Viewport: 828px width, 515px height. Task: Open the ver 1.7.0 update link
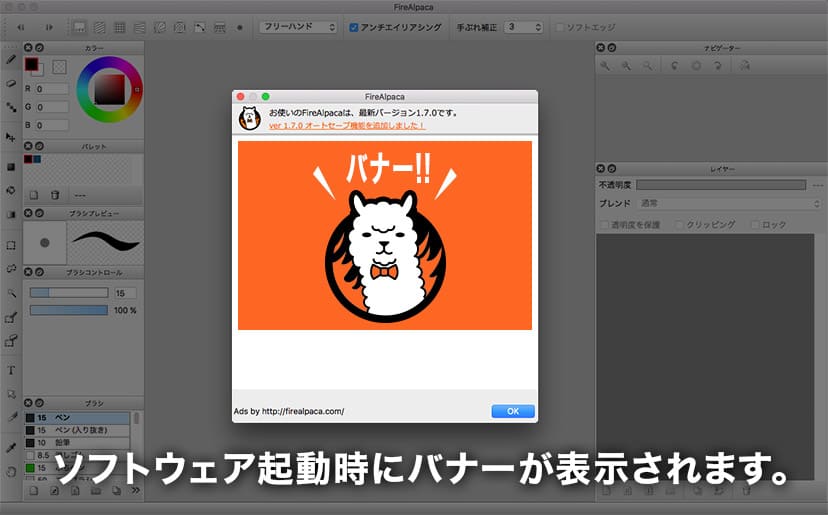(x=347, y=126)
